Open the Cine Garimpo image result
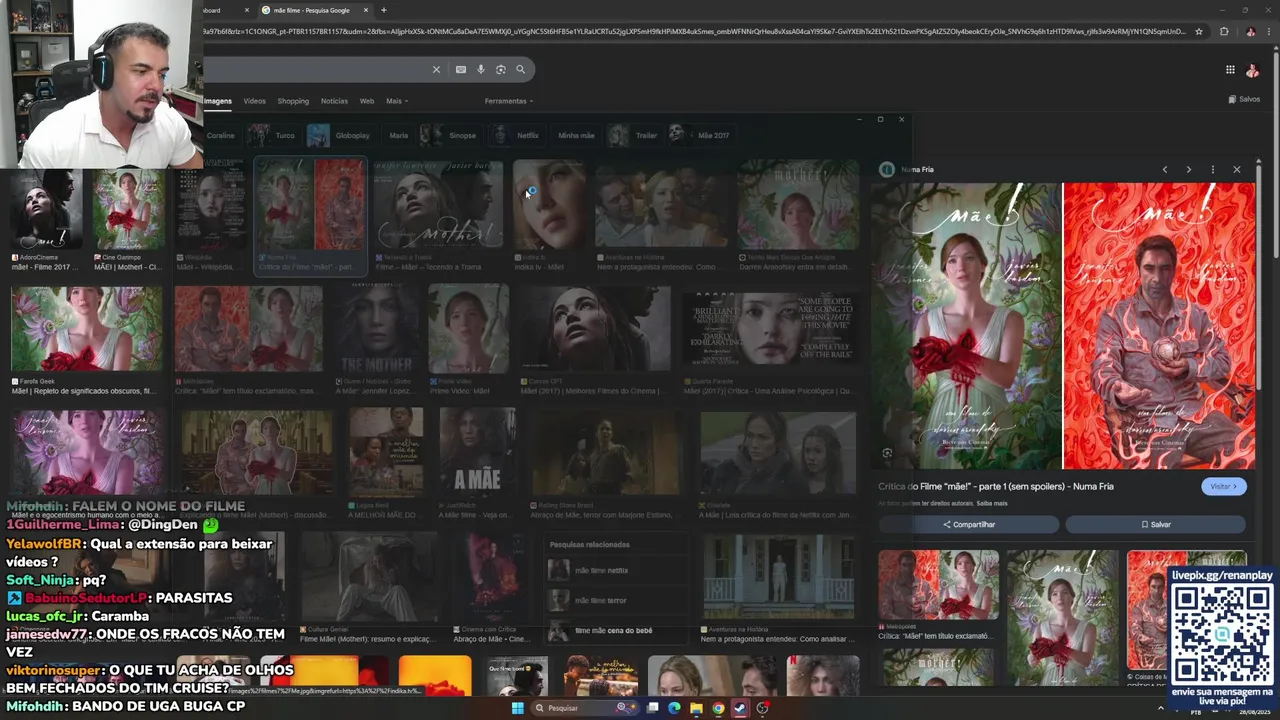 tap(128, 209)
